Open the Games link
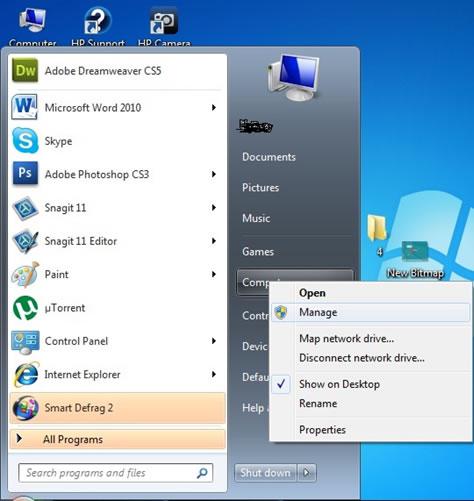The image size is (474, 501). [x=258, y=252]
